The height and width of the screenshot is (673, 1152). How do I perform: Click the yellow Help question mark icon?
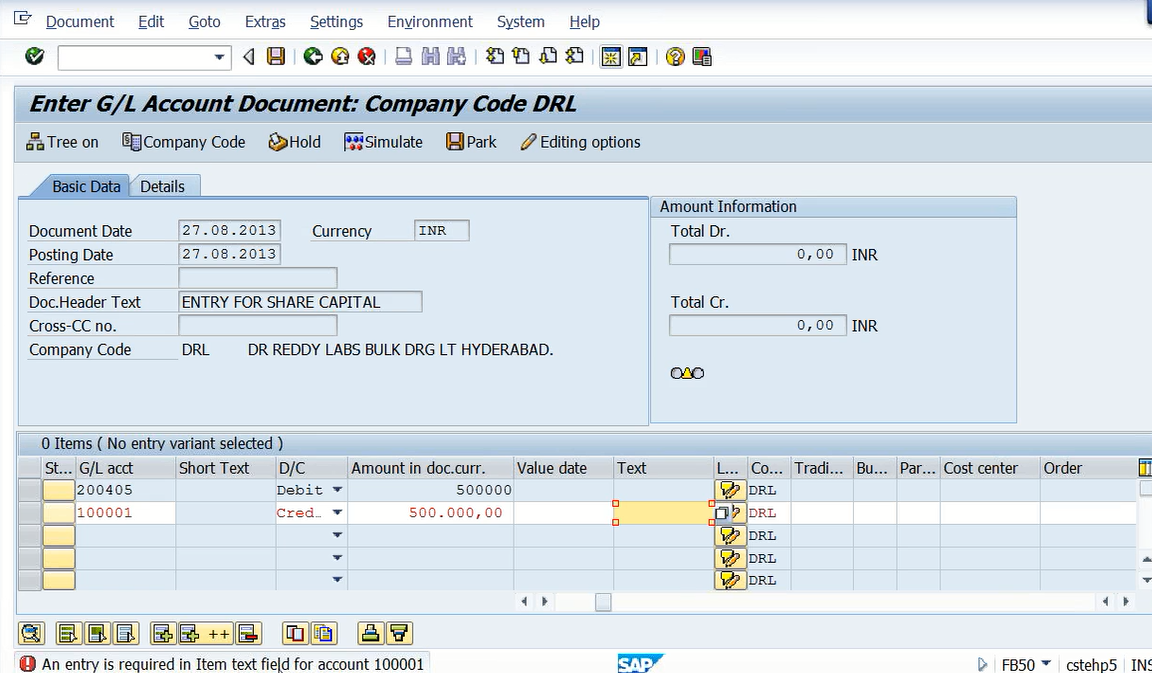click(675, 57)
